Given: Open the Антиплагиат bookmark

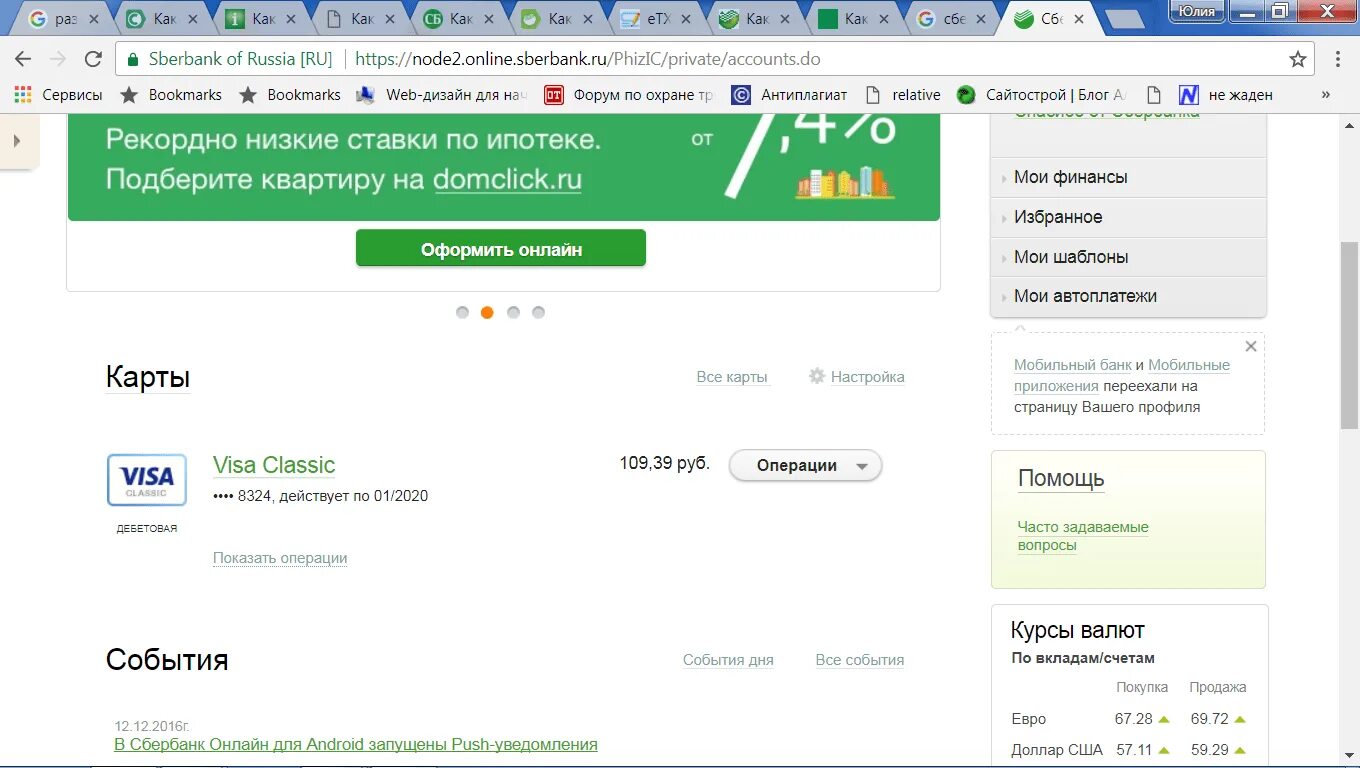Looking at the screenshot, I should 789,94.
